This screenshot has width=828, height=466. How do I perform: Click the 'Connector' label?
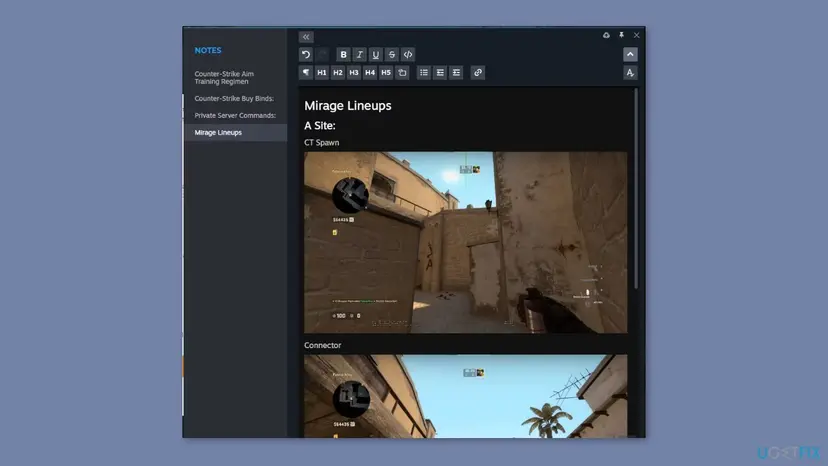[x=323, y=345]
